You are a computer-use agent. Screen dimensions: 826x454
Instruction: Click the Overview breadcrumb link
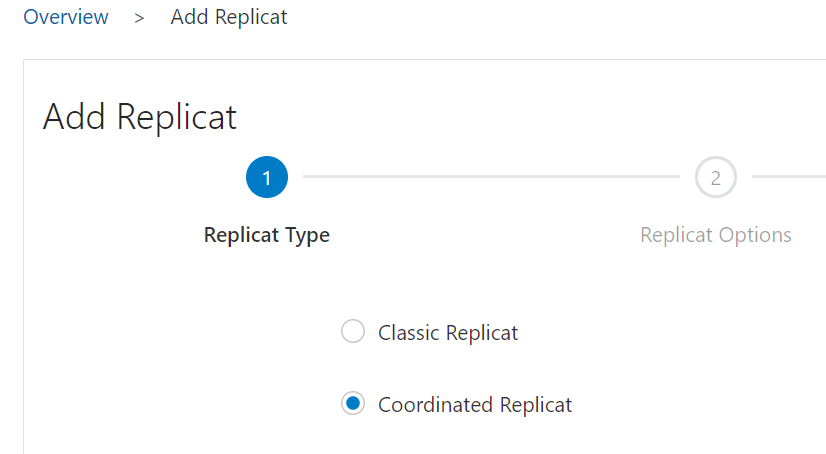click(66, 17)
